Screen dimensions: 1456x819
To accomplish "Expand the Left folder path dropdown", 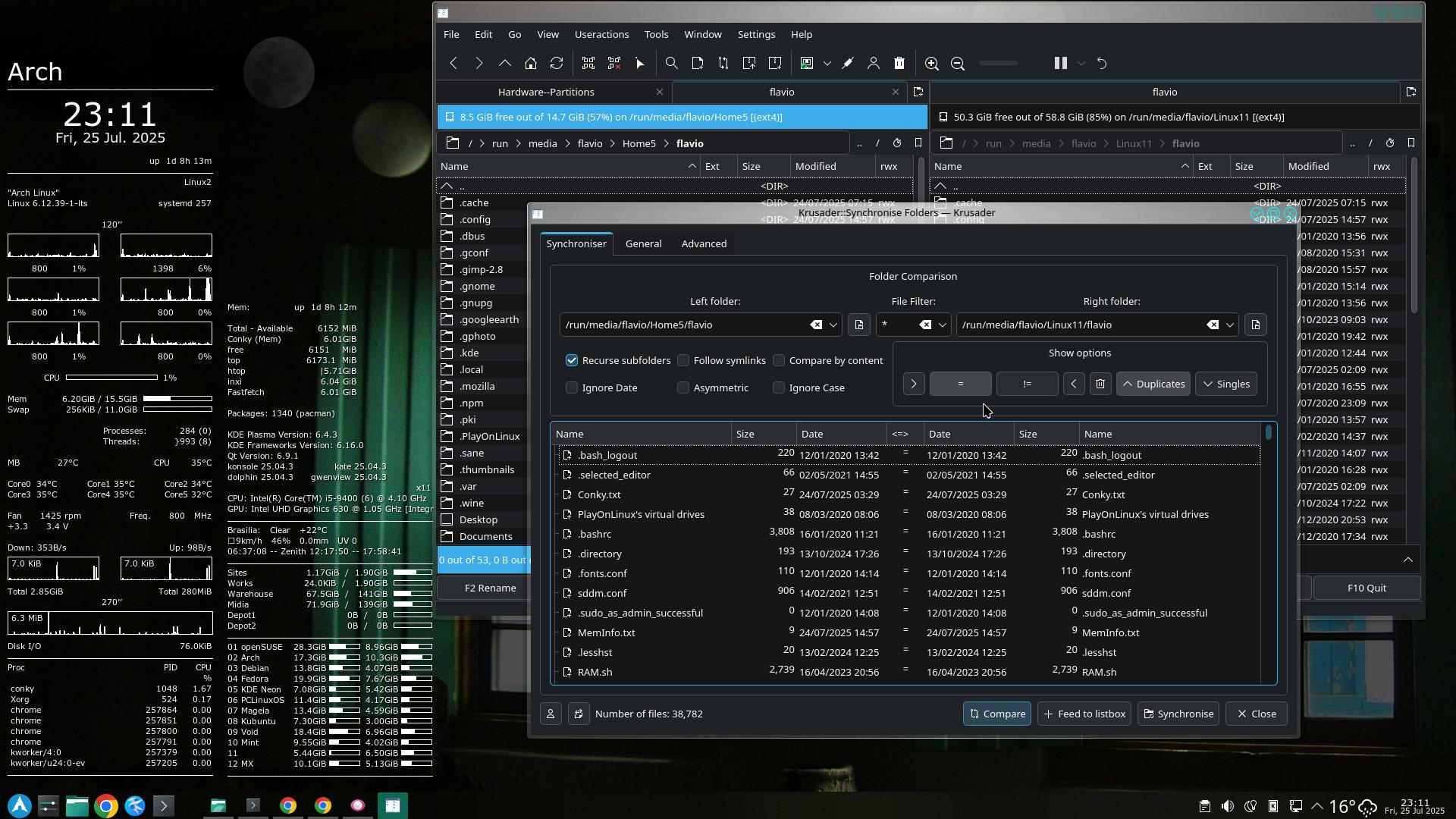I will point(833,325).
